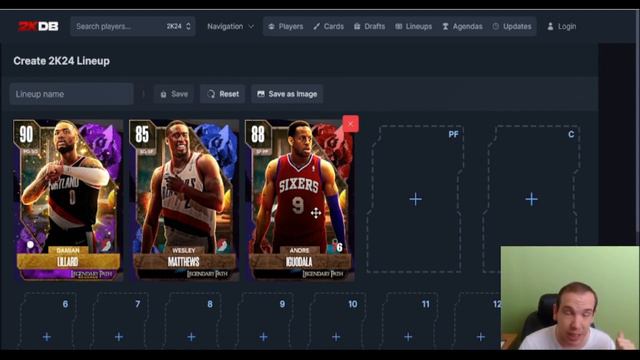Expand the Navigation dropdown

(231, 26)
